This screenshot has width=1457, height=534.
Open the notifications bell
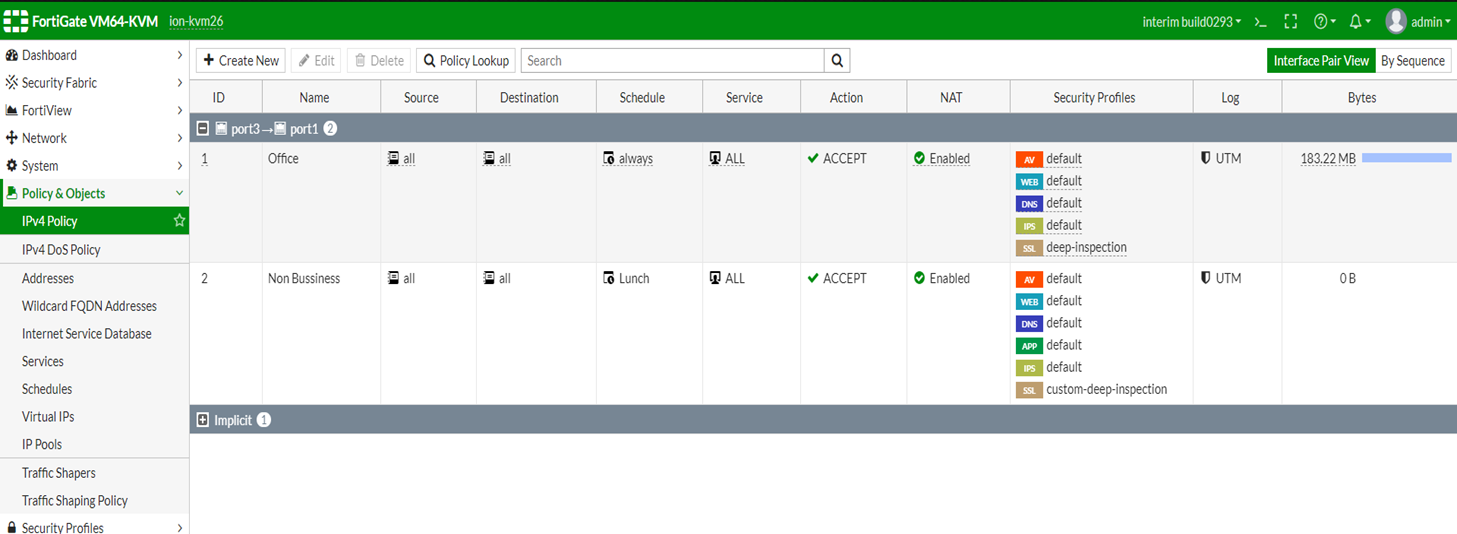point(1356,21)
